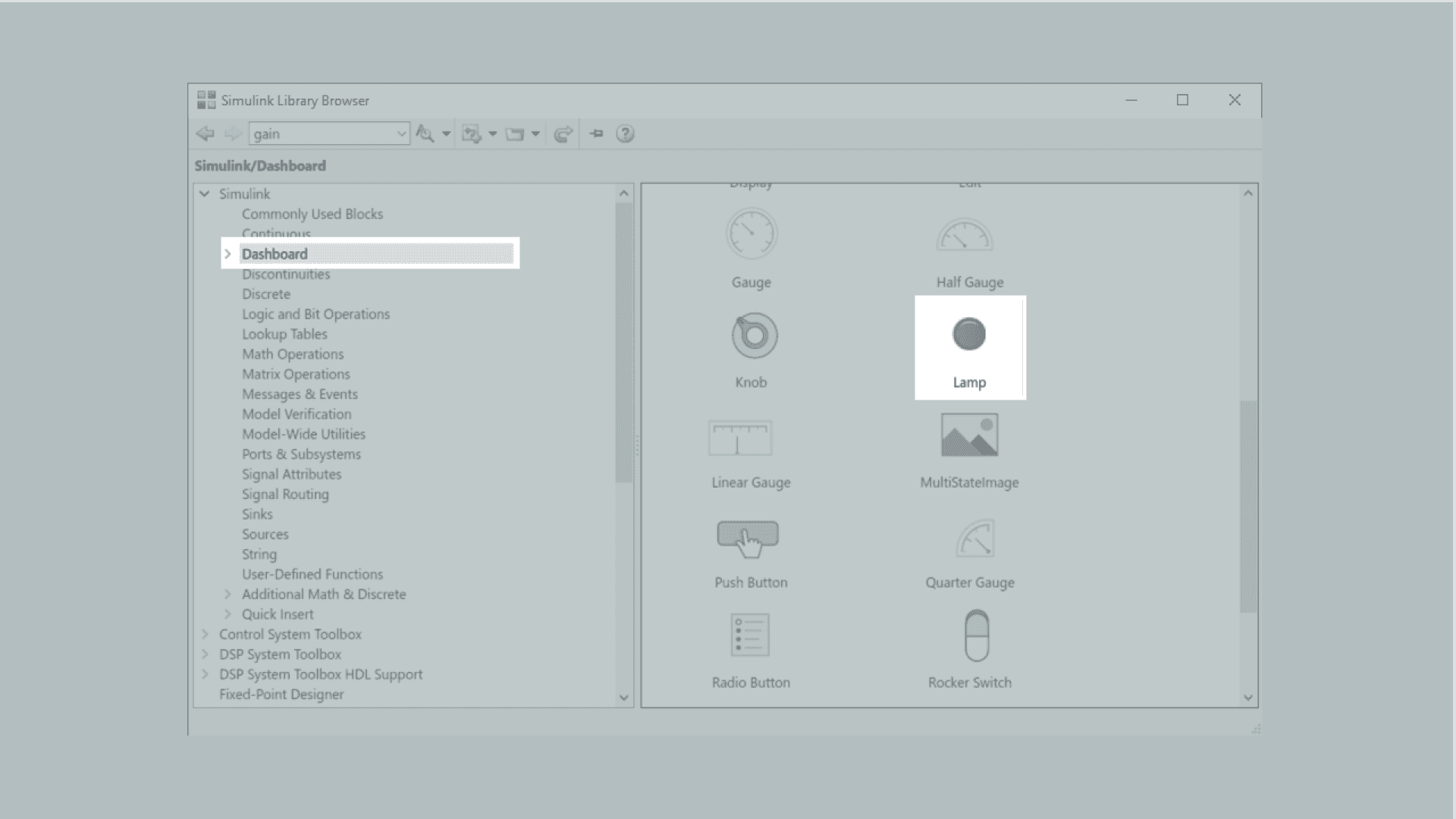Select Sinks in library tree
Viewport: 1456px width, 819px height.
click(257, 514)
